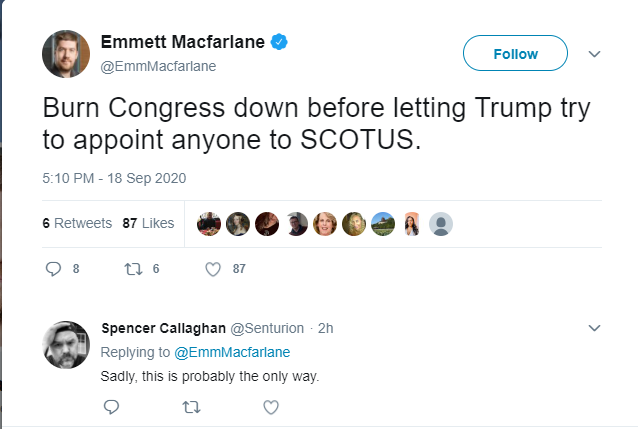View the 6 Retweets list

tap(77, 223)
